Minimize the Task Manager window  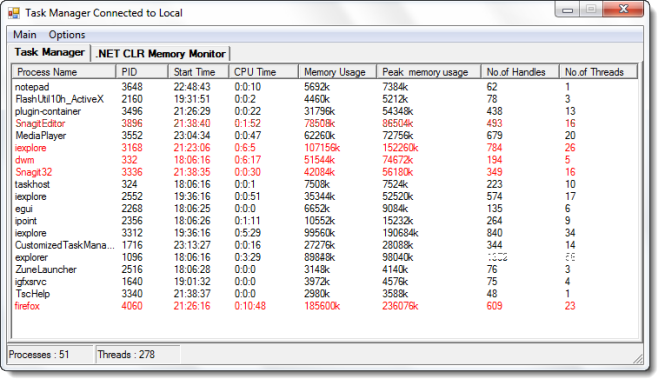tap(567, 10)
